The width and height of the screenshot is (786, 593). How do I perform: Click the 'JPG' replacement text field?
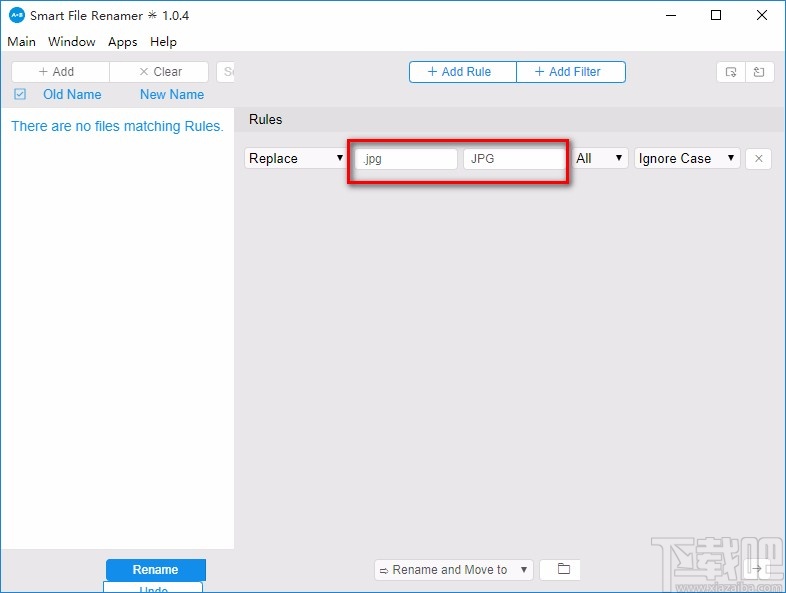pyautogui.click(x=514, y=159)
